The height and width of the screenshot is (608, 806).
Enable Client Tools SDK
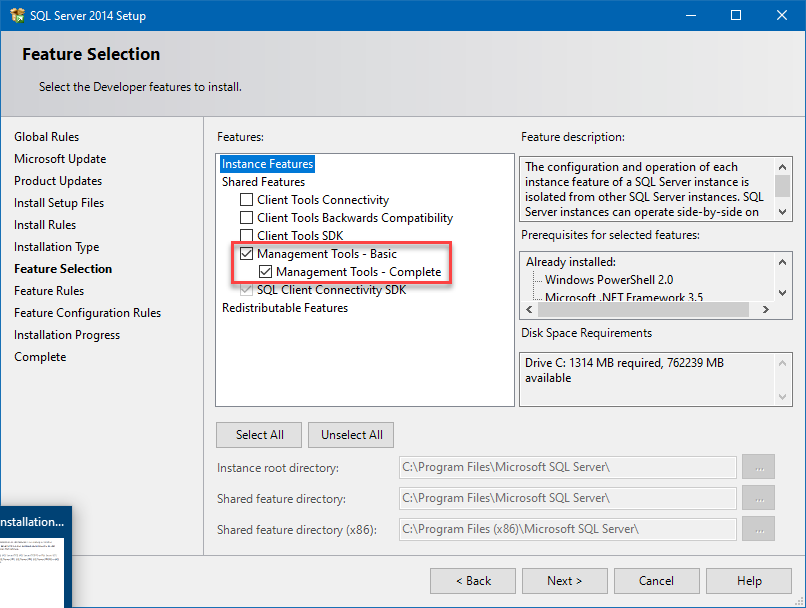[x=246, y=235]
